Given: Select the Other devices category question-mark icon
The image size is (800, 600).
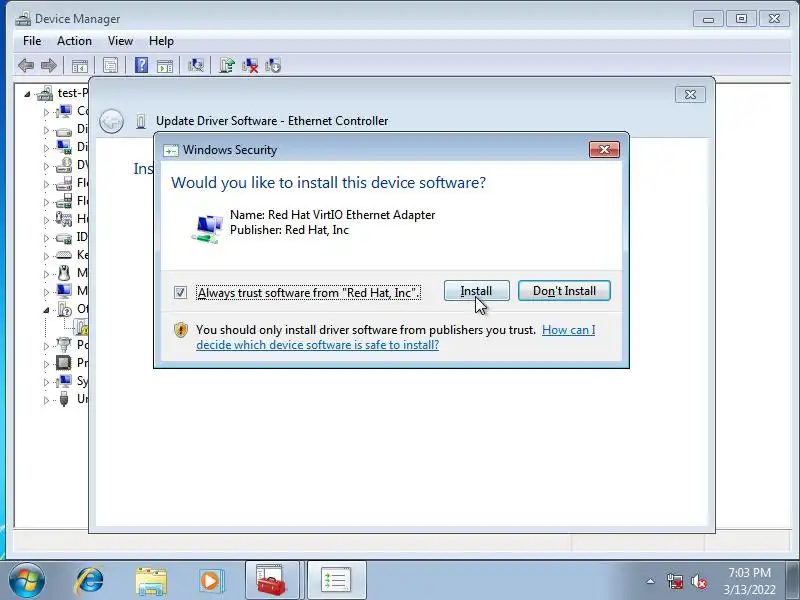Looking at the screenshot, I should tap(64, 309).
